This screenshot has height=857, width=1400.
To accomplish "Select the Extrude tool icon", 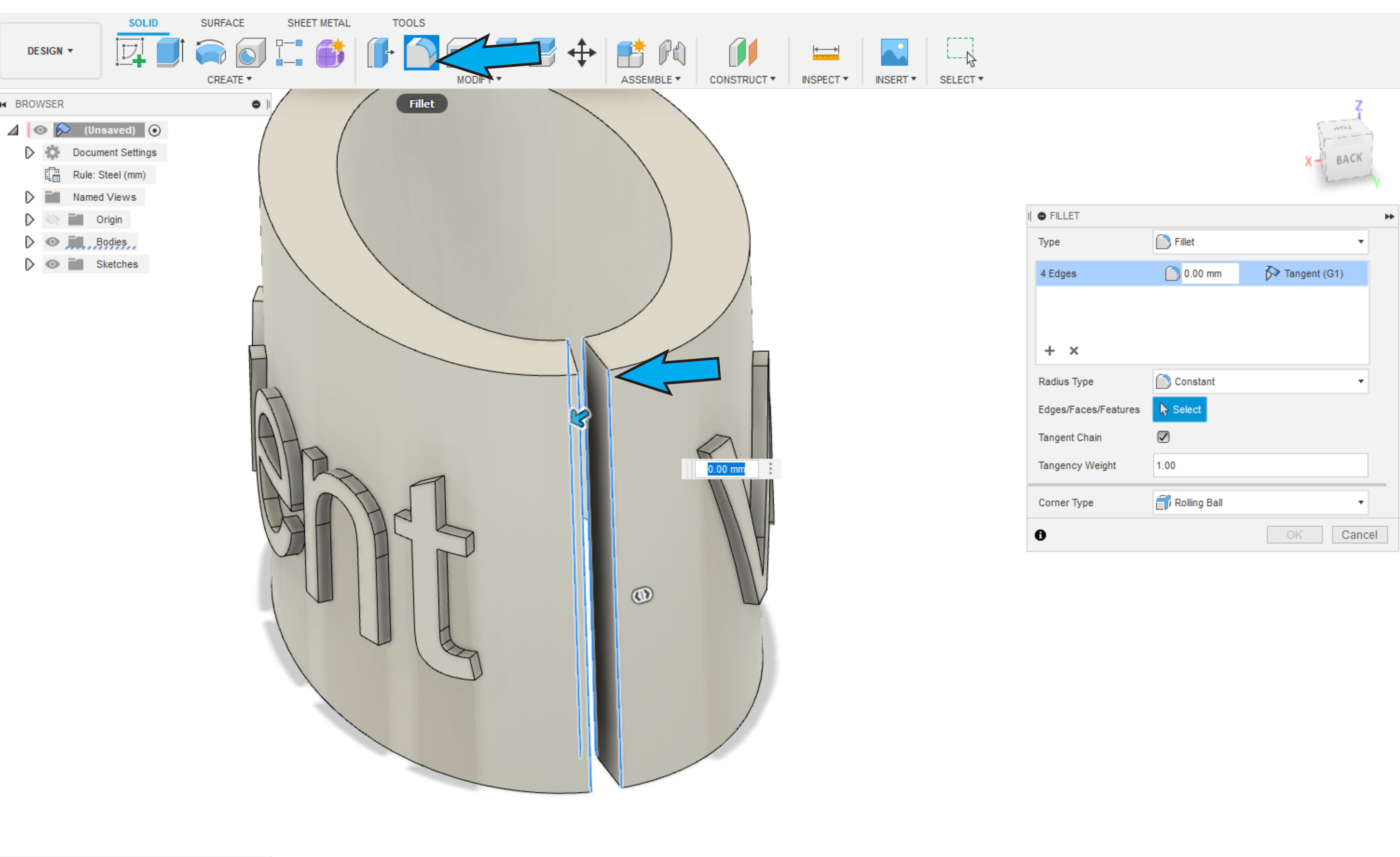I will 170,53.
